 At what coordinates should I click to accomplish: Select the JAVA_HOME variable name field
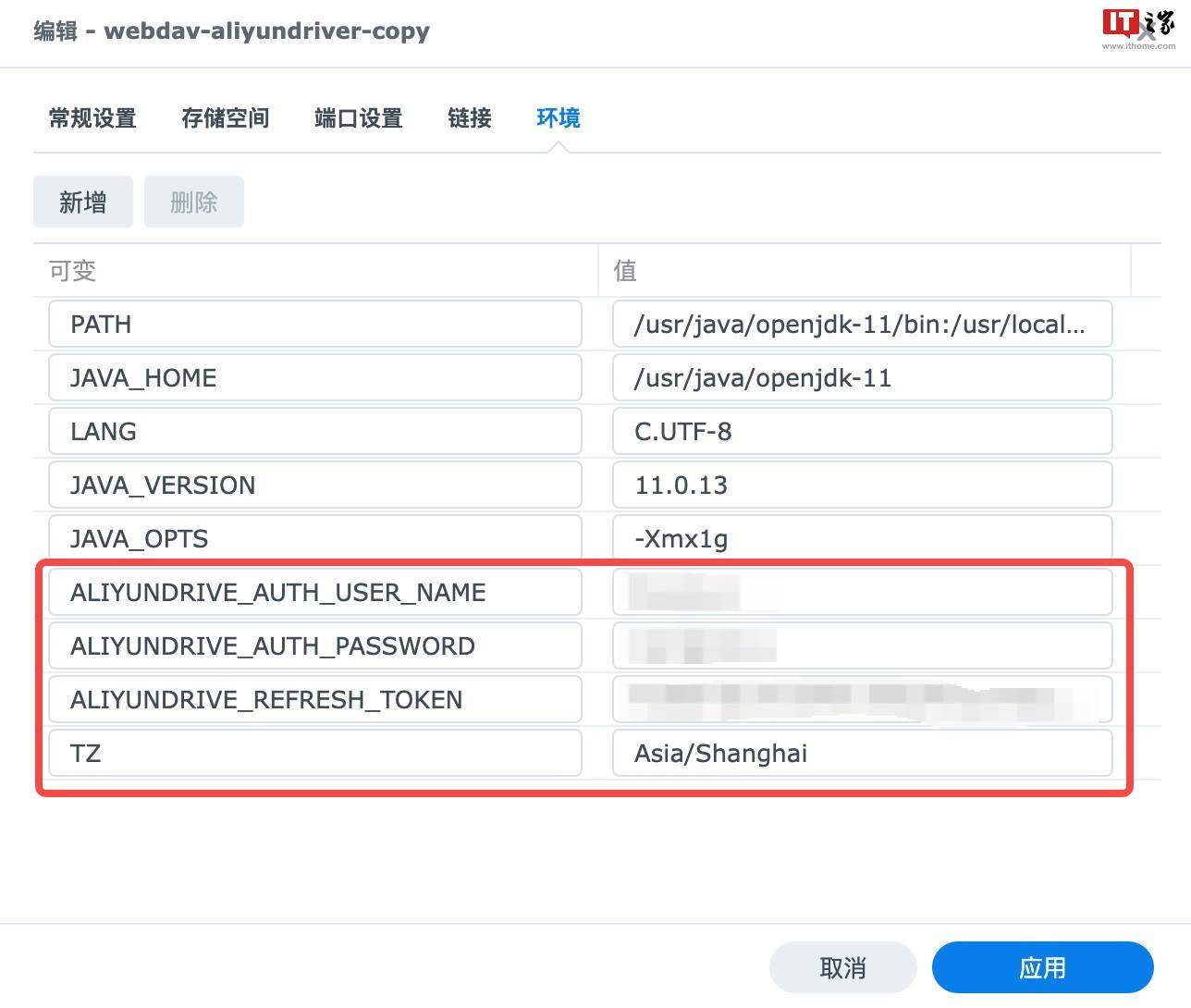(x=314, y=377)
